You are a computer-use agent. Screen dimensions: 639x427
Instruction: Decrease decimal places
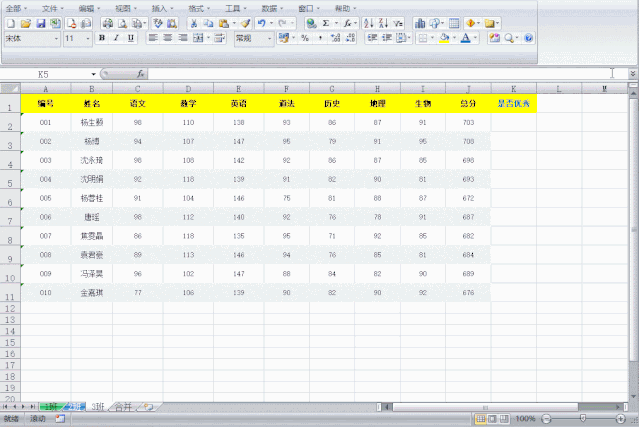(350, 38)
